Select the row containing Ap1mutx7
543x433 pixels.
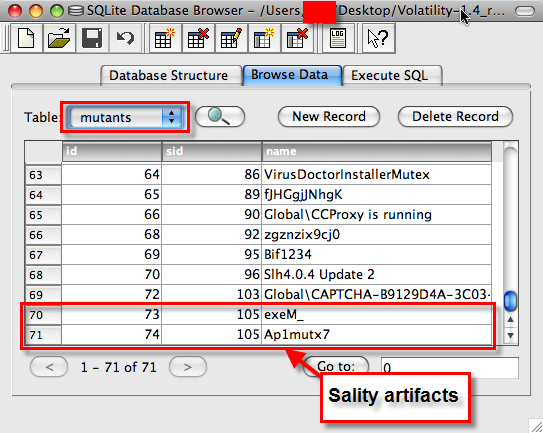tap(258, 335)
